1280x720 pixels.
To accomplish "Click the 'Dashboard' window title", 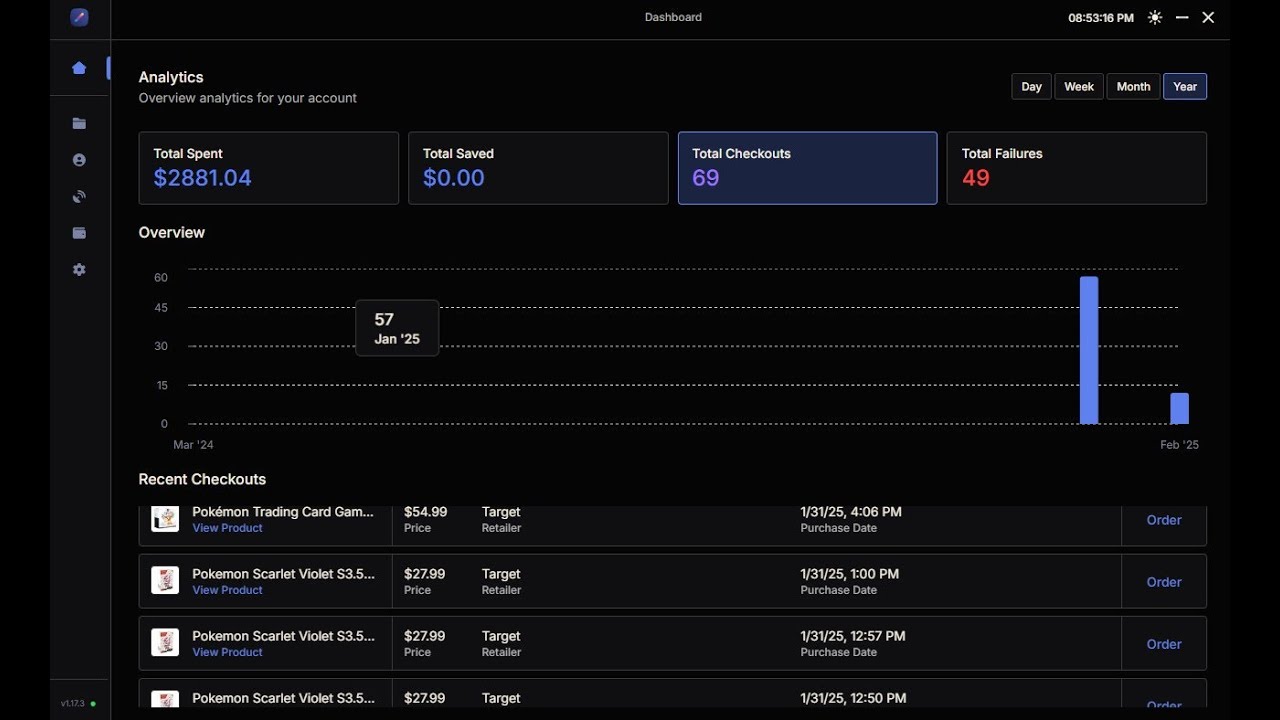I will tap(673, 17).
